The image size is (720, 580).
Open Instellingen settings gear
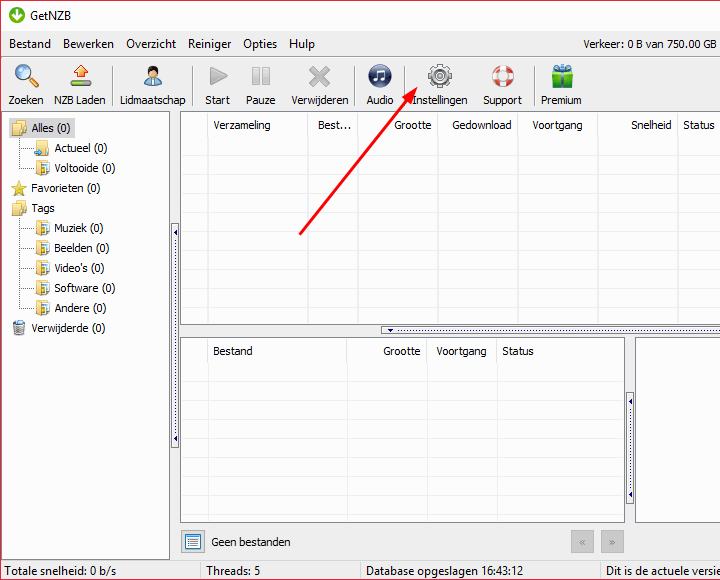[440, 76]
